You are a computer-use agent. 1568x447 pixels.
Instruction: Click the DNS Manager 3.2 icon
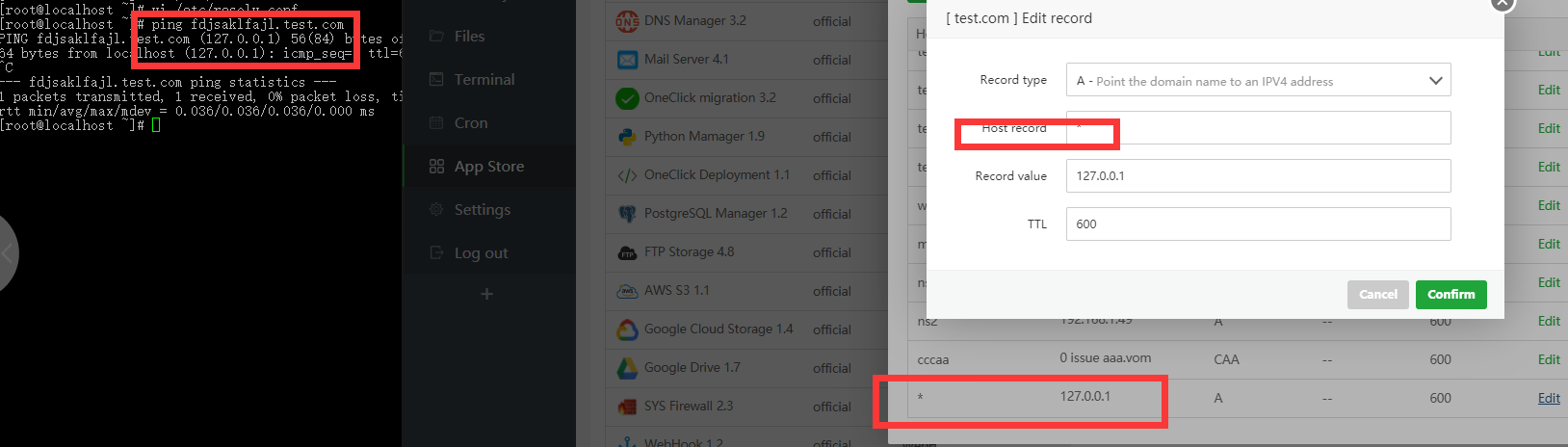coord(627,20)
